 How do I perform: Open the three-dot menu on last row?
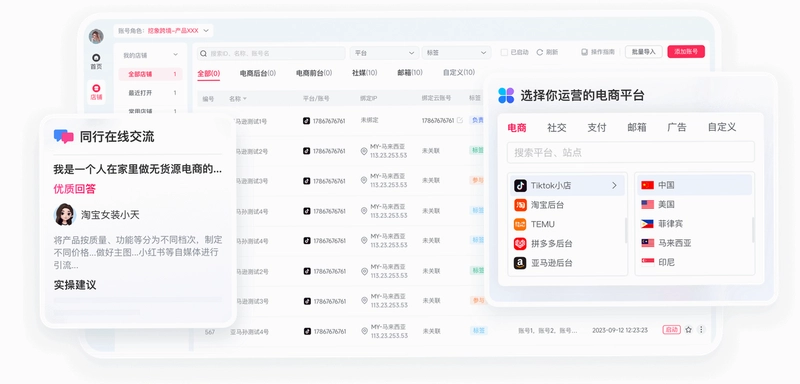click(701, 329)
